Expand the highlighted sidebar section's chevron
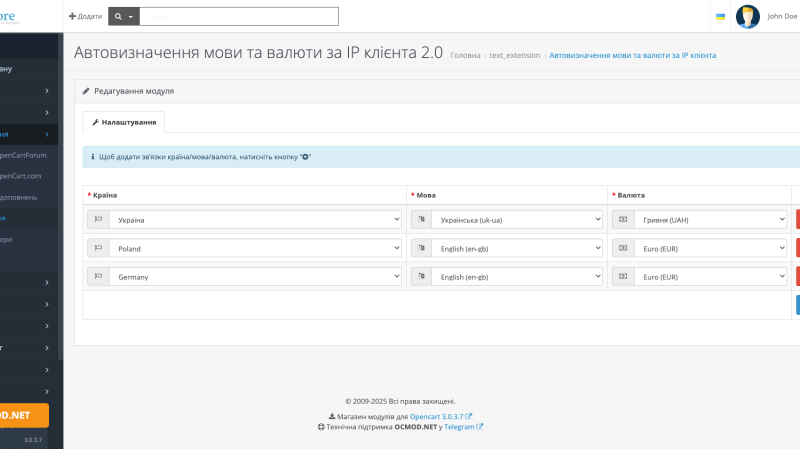The height and width of the screenshot is (450, 800). tap(47, 134)
